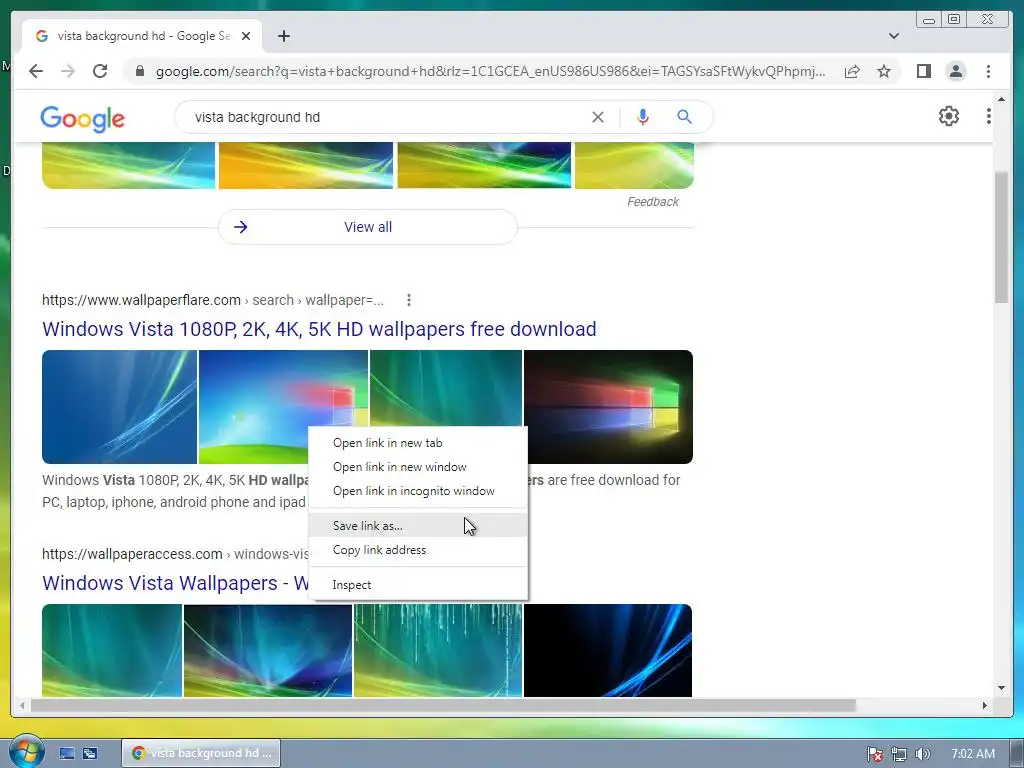Click the vertical scrollbar thumb
Screen dimensions: 1024x768
tap(1001, 236)
